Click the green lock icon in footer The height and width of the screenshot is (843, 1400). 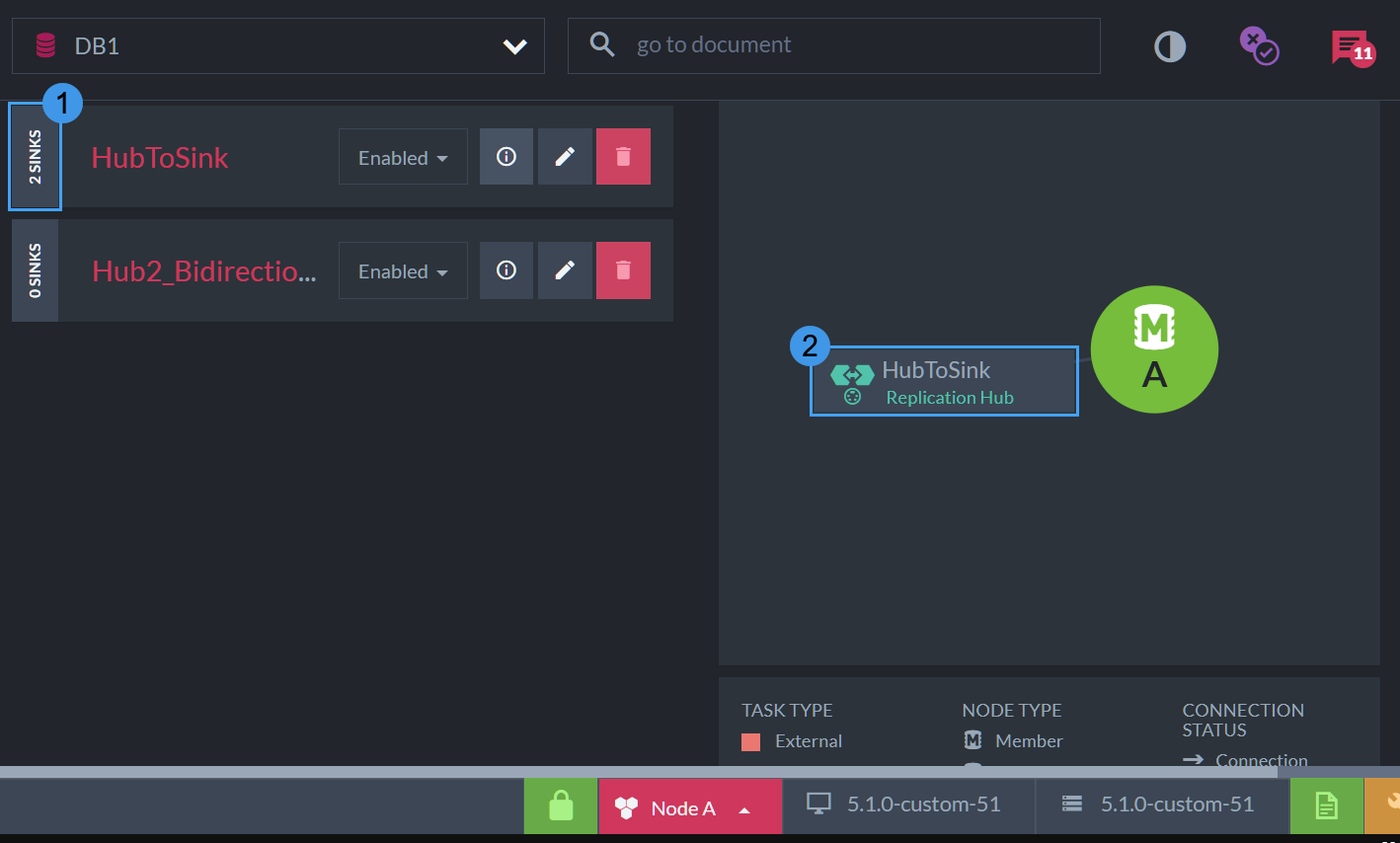pos(561,806)
